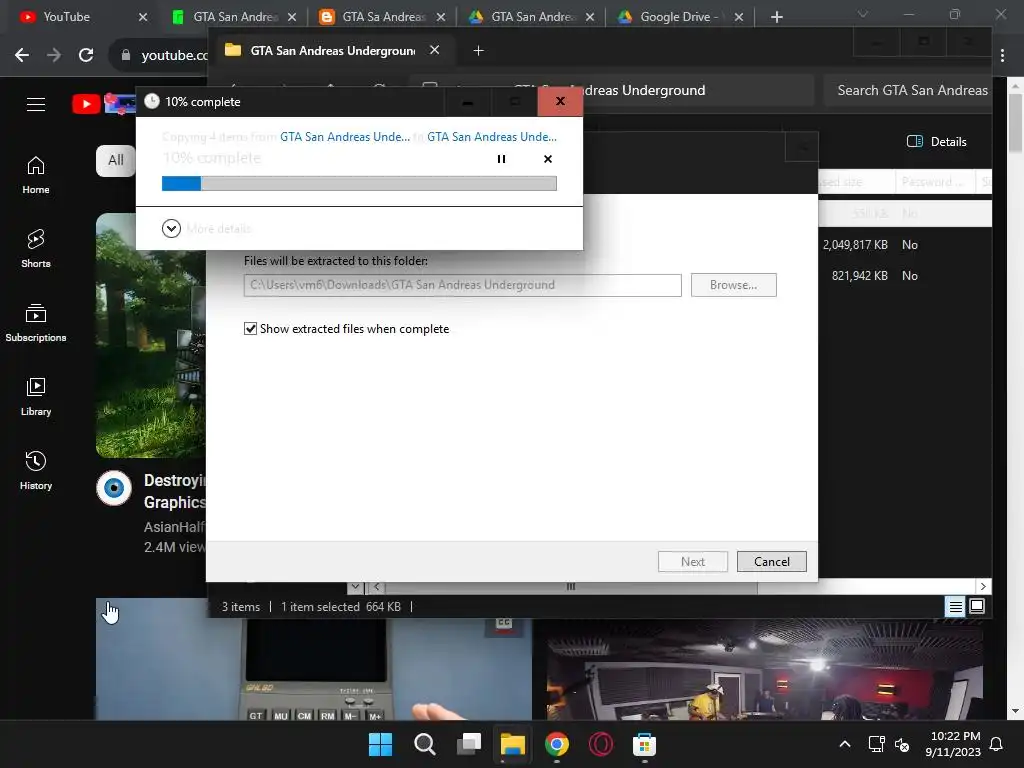Switch to the Google Drive - browser tab
Image resolution: width=1024 pixels, height=768 pixels.
[682, 17]
